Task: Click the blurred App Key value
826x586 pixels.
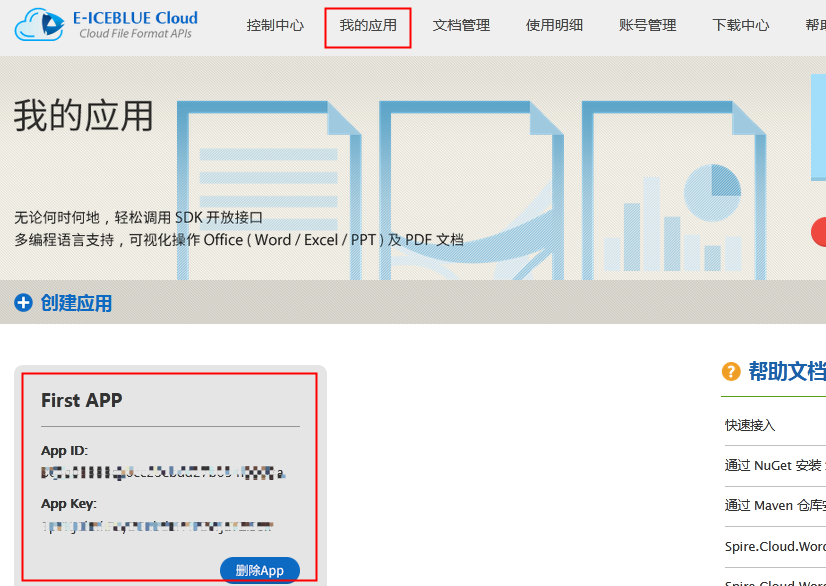Action: 158,526
